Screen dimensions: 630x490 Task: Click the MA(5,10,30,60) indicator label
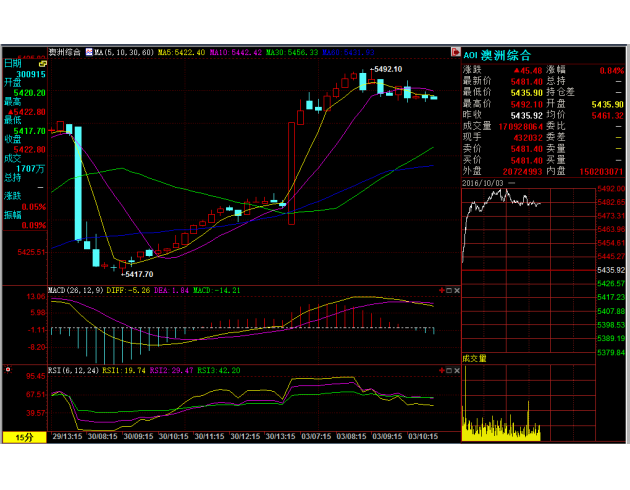click(124, 52)
